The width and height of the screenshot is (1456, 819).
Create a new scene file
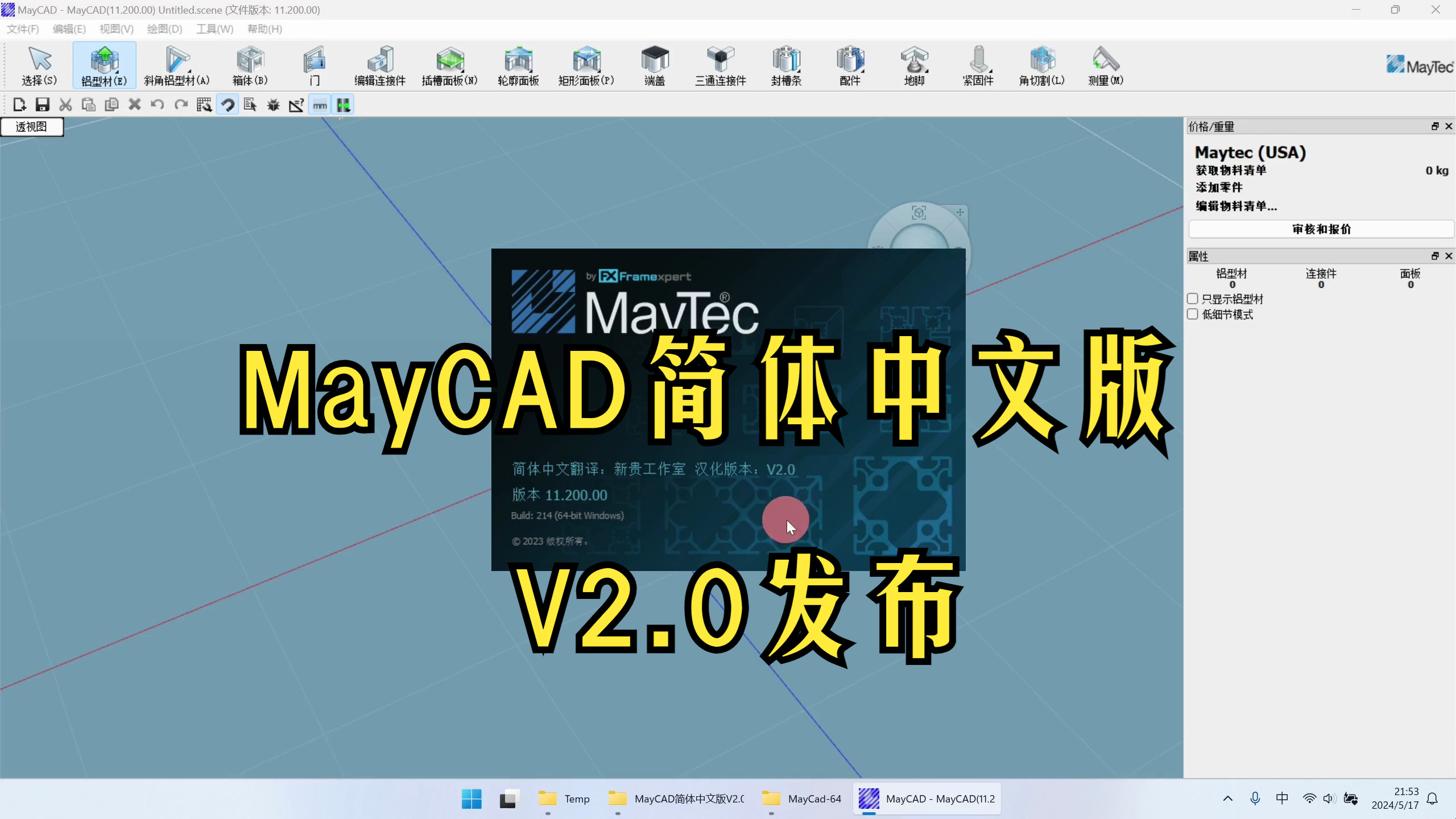click(x=19, y=105)
